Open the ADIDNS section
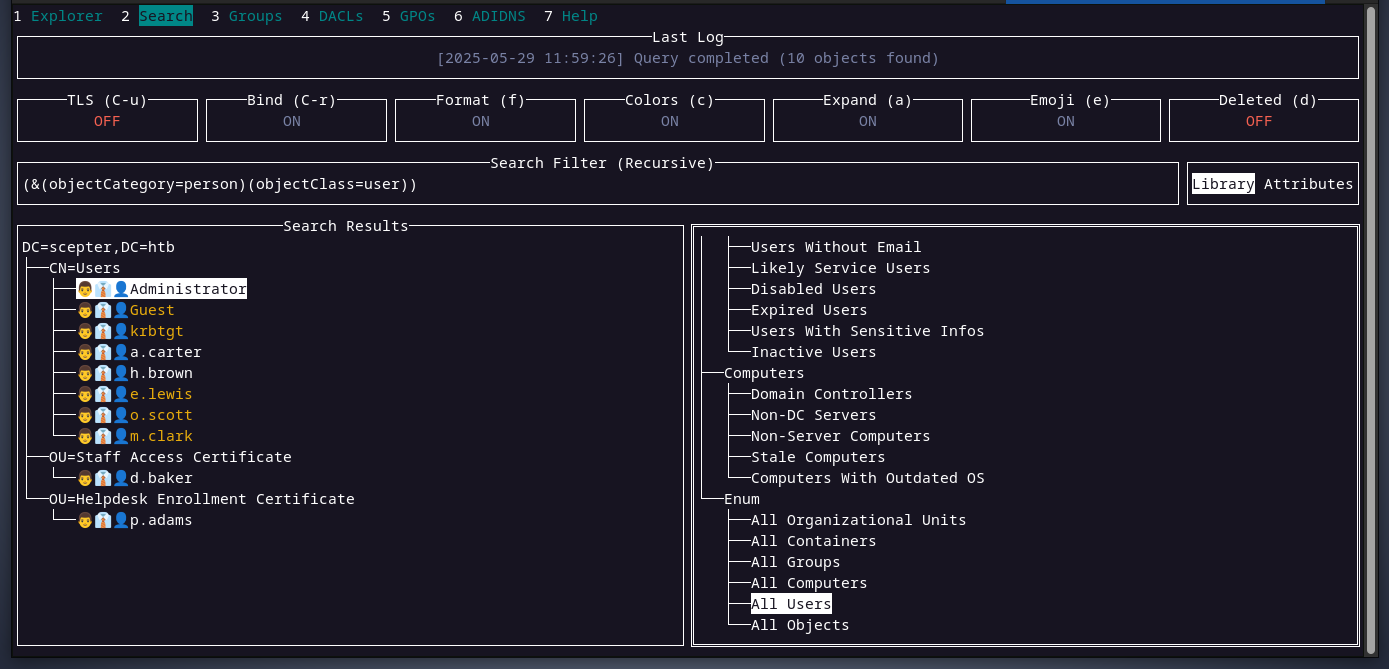Screen dimensions: 1389x669 (x=498, y=15)
